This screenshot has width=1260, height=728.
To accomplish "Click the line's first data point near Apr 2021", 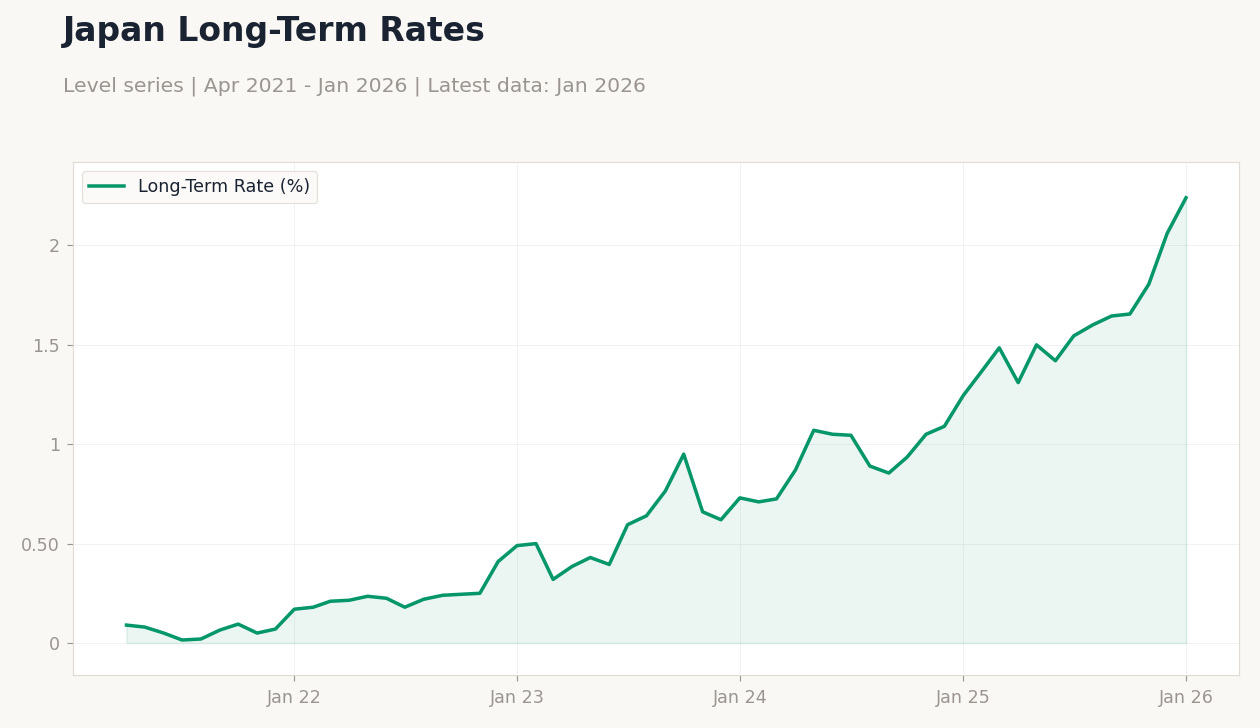I will [127, 625].
